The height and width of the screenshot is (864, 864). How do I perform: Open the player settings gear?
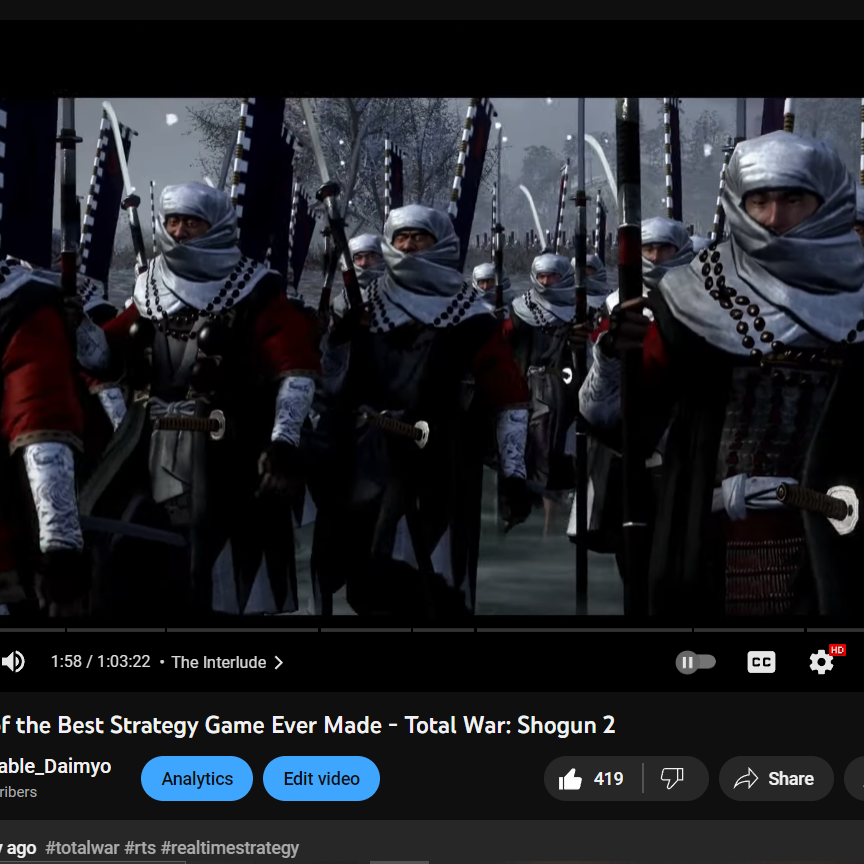[821, 662]
